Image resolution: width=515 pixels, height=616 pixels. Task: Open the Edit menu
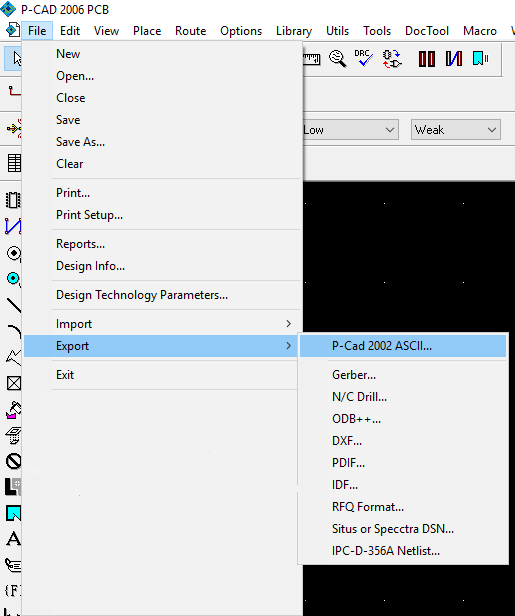[70, 31]
